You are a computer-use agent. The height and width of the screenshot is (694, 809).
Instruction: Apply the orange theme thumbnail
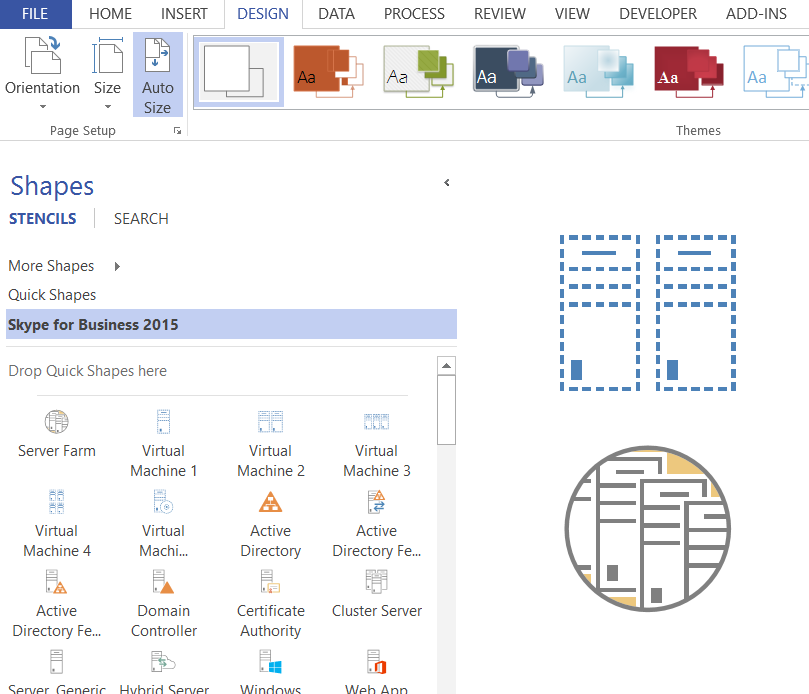coord(329,72)
